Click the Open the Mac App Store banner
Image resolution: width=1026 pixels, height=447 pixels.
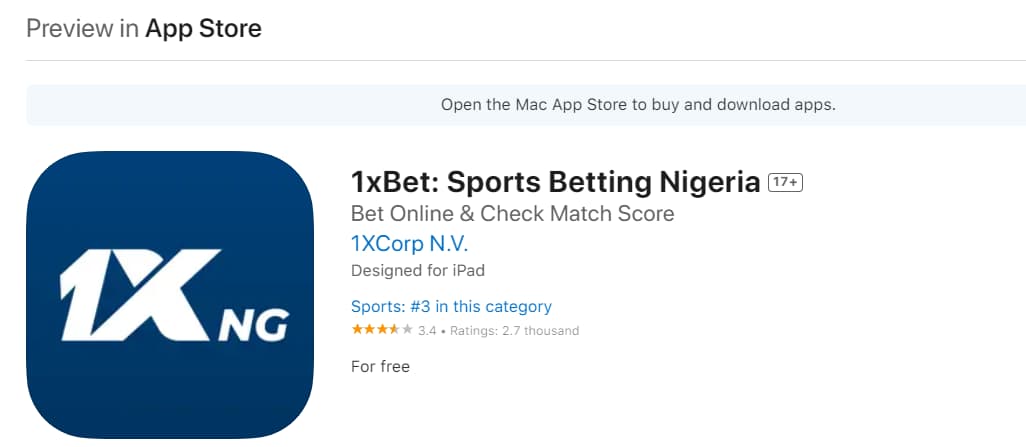pyautogui.click(x=637, y=104)
